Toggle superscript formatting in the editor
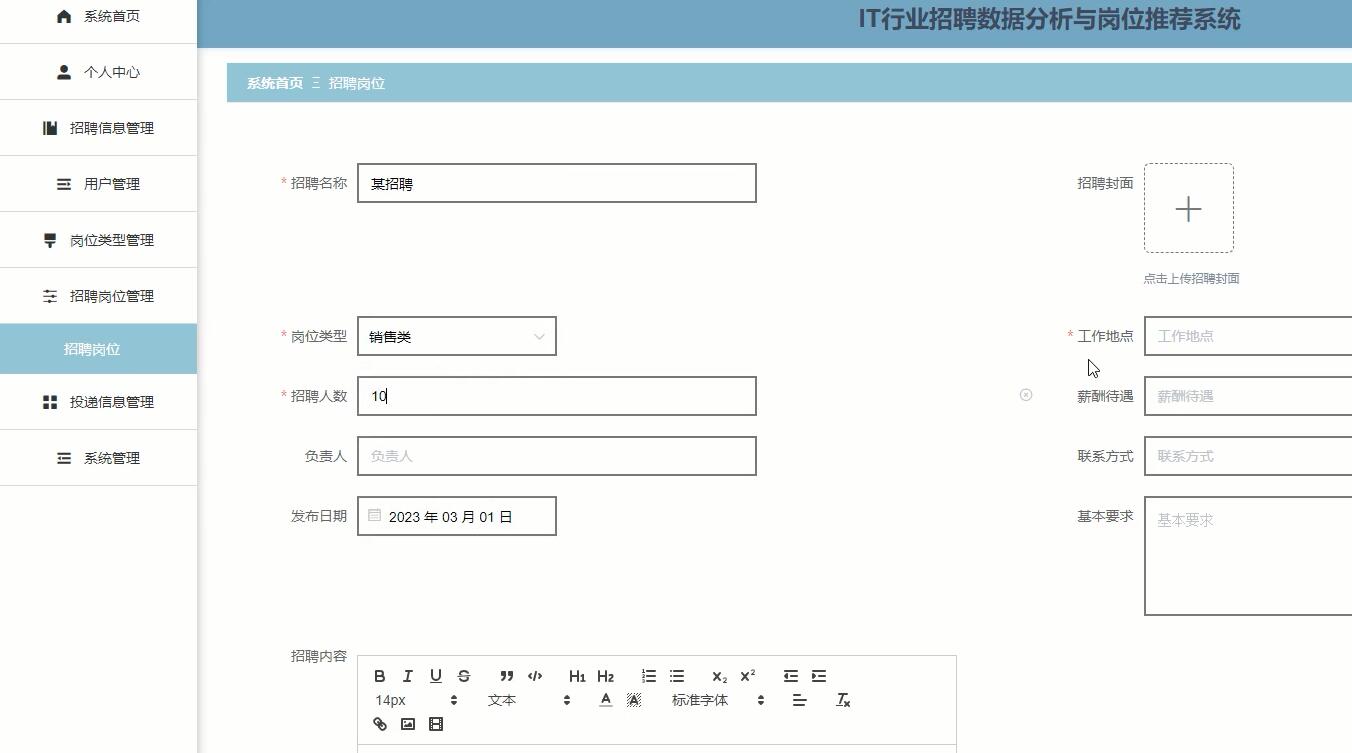Image resolution: width=1352 pixels, height=753 pixels. point(747,675)
